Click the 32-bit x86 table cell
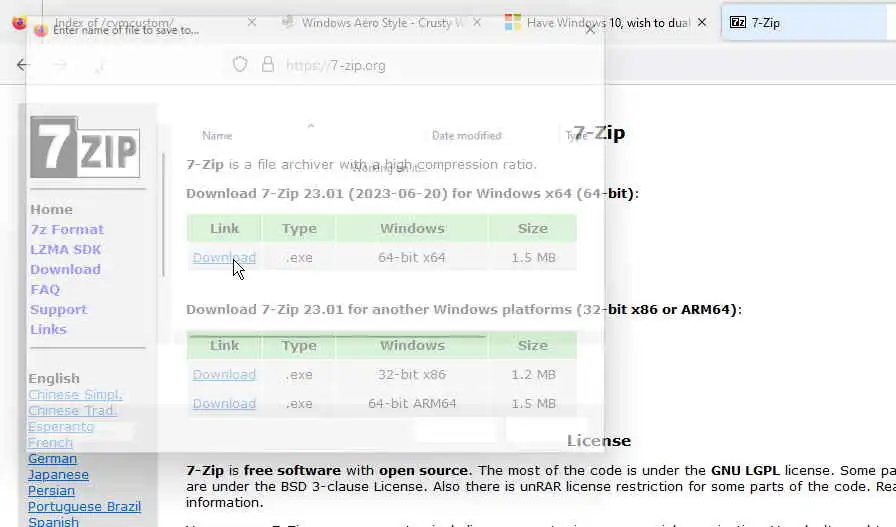Image resolution: width=896 pixels, height=527 pixels. (x=411, y=375)
